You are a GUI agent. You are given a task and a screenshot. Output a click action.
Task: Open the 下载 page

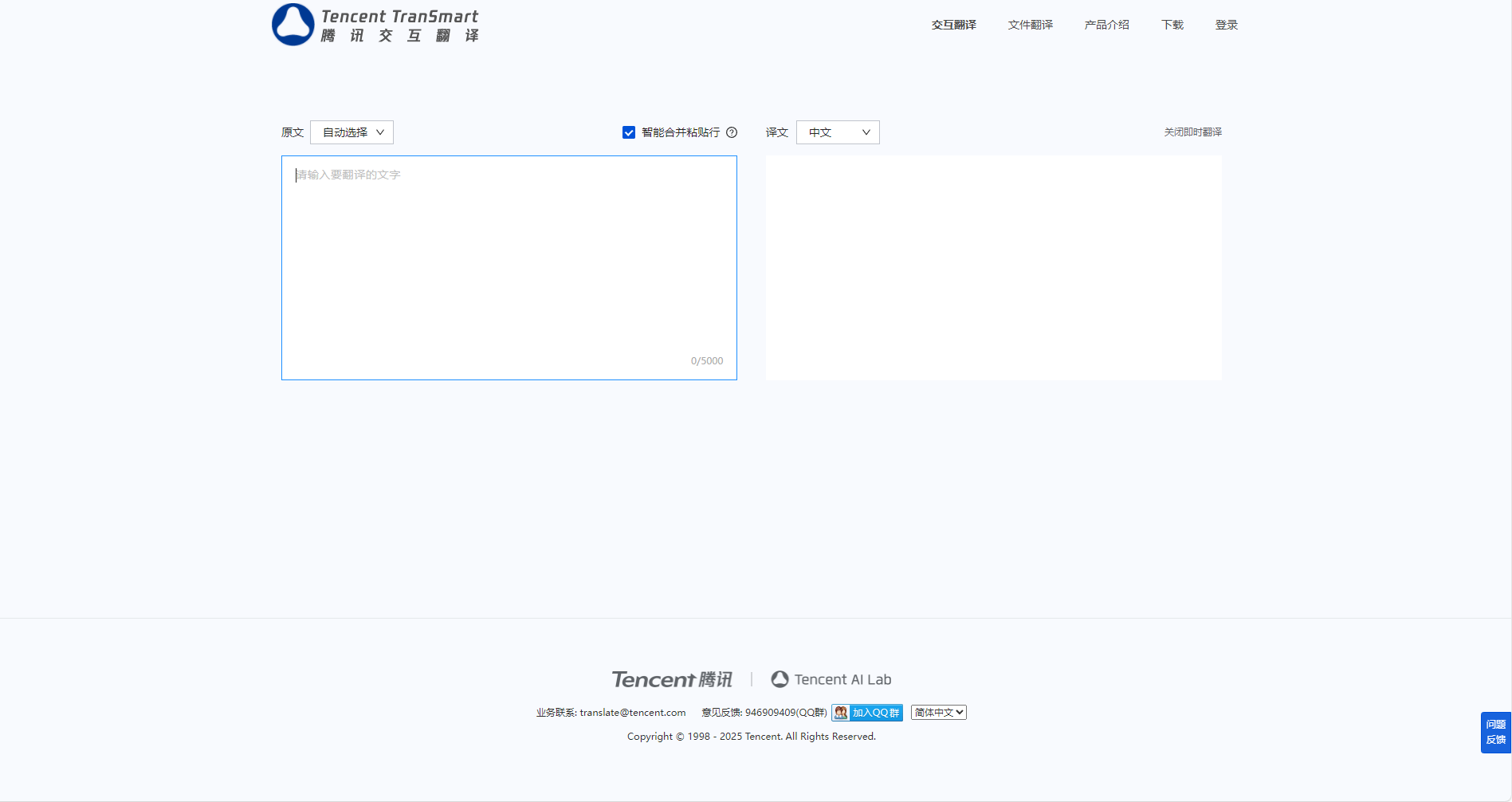(1172, 25)
